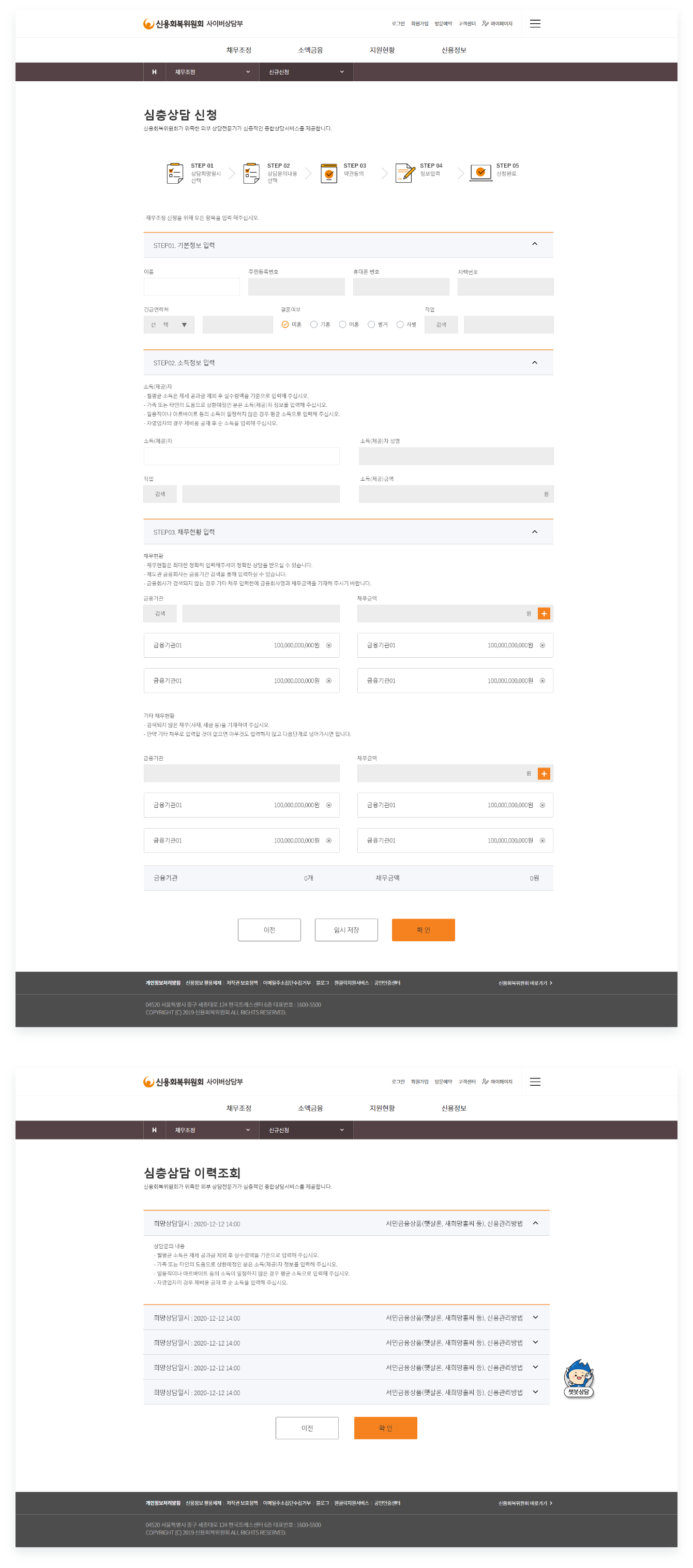Viewport: 693px width, 1568px height.
Task: Open the 긴급연락처 선택 dropdown
Action: click(x=169, y=324)
